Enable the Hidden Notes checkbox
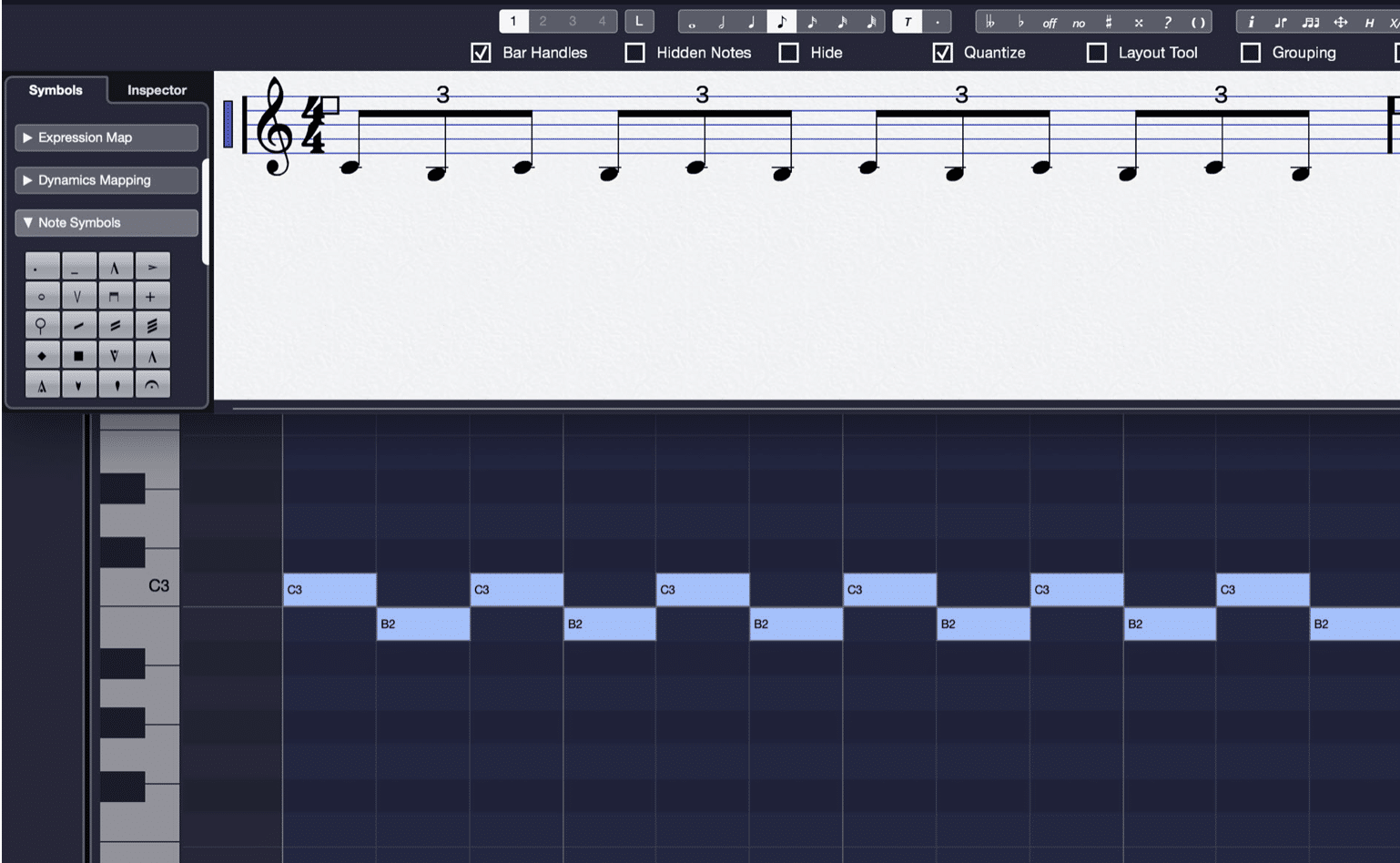 (634, 53)
